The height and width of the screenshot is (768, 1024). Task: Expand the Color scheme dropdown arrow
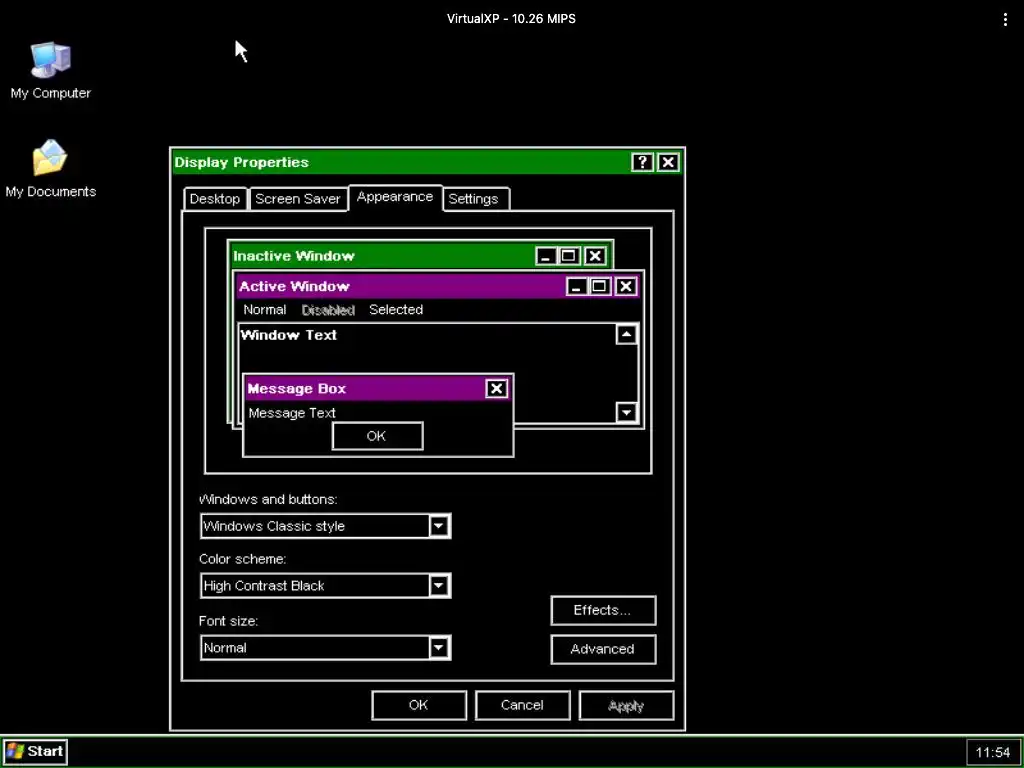pyautogui.click(x=439, y=586)
